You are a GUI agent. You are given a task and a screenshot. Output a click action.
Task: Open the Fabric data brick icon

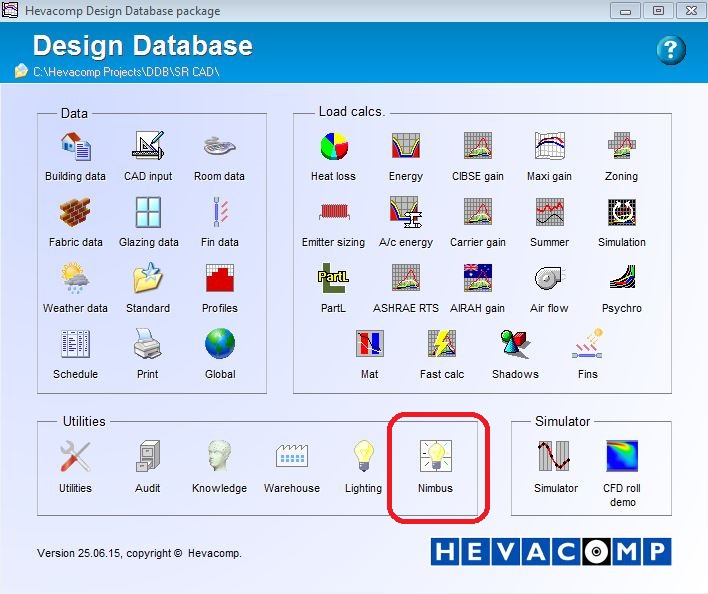tap(75, 212)
